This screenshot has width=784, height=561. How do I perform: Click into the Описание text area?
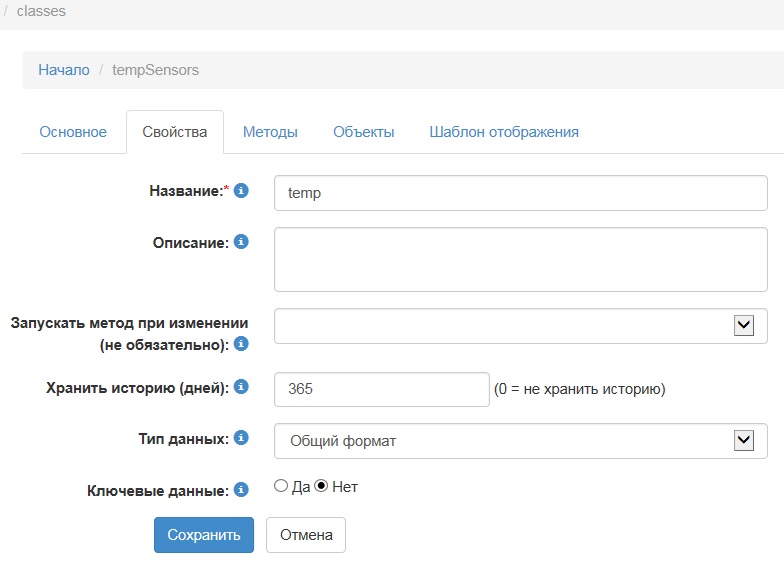pos(520,259)
